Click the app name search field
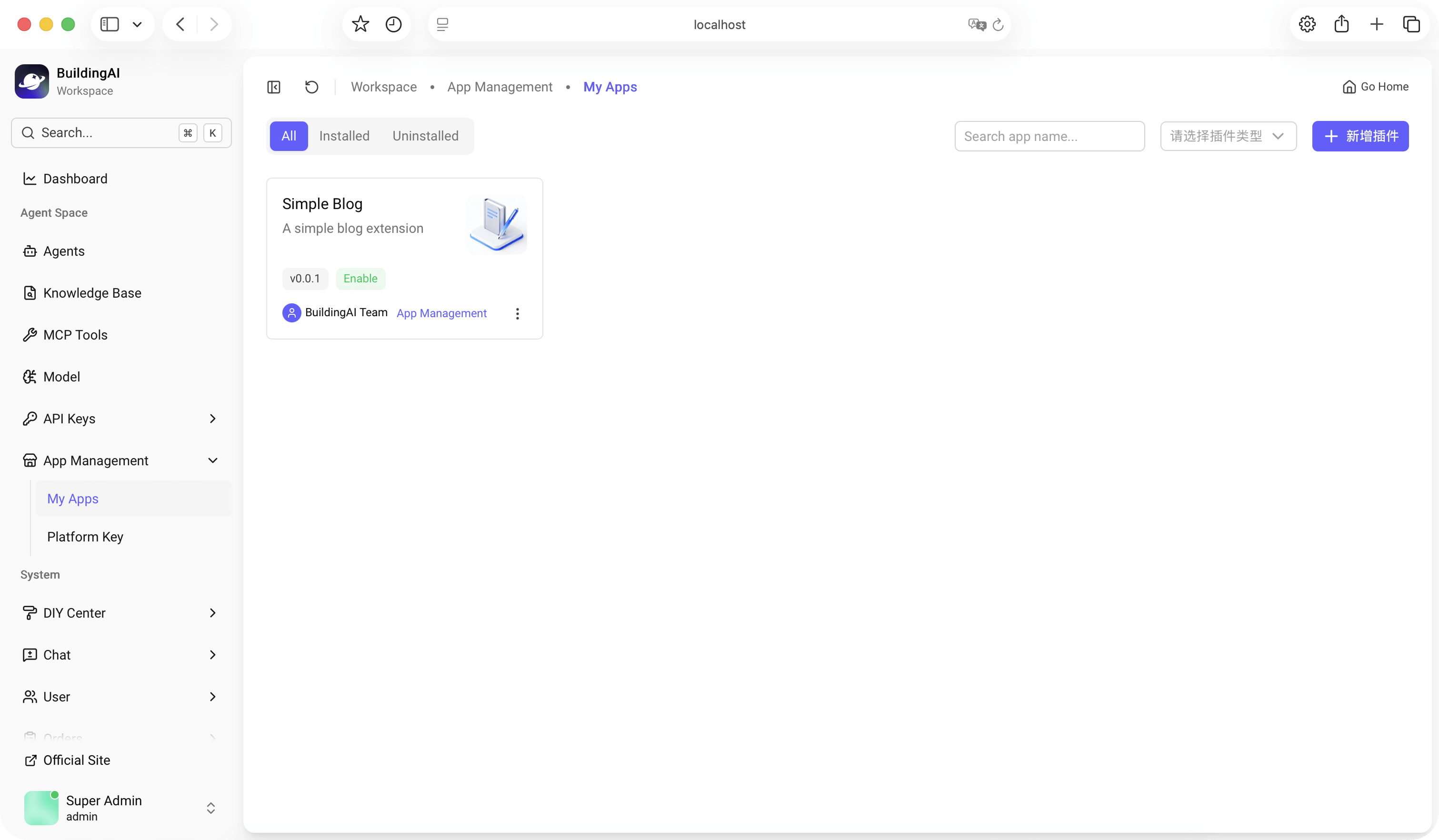This screenshot has width=1439, height=840. coord(1049,136)
